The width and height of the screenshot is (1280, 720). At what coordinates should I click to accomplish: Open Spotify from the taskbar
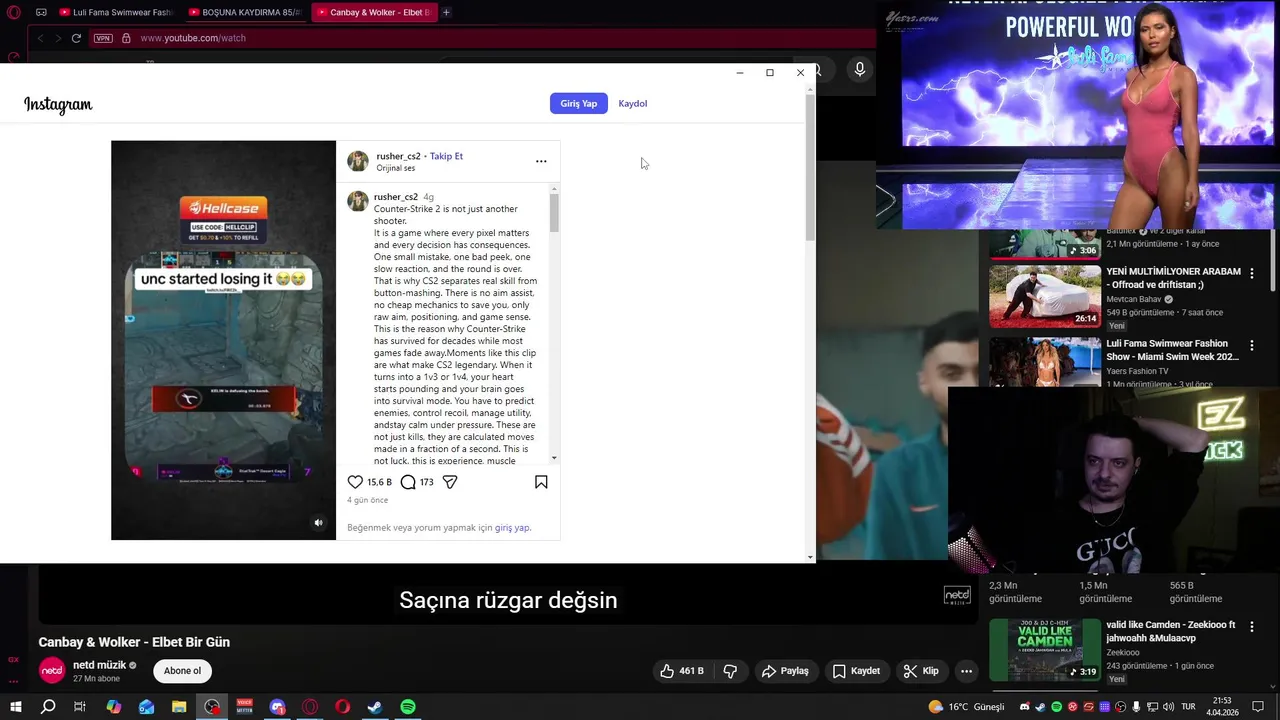coord(408,707)
